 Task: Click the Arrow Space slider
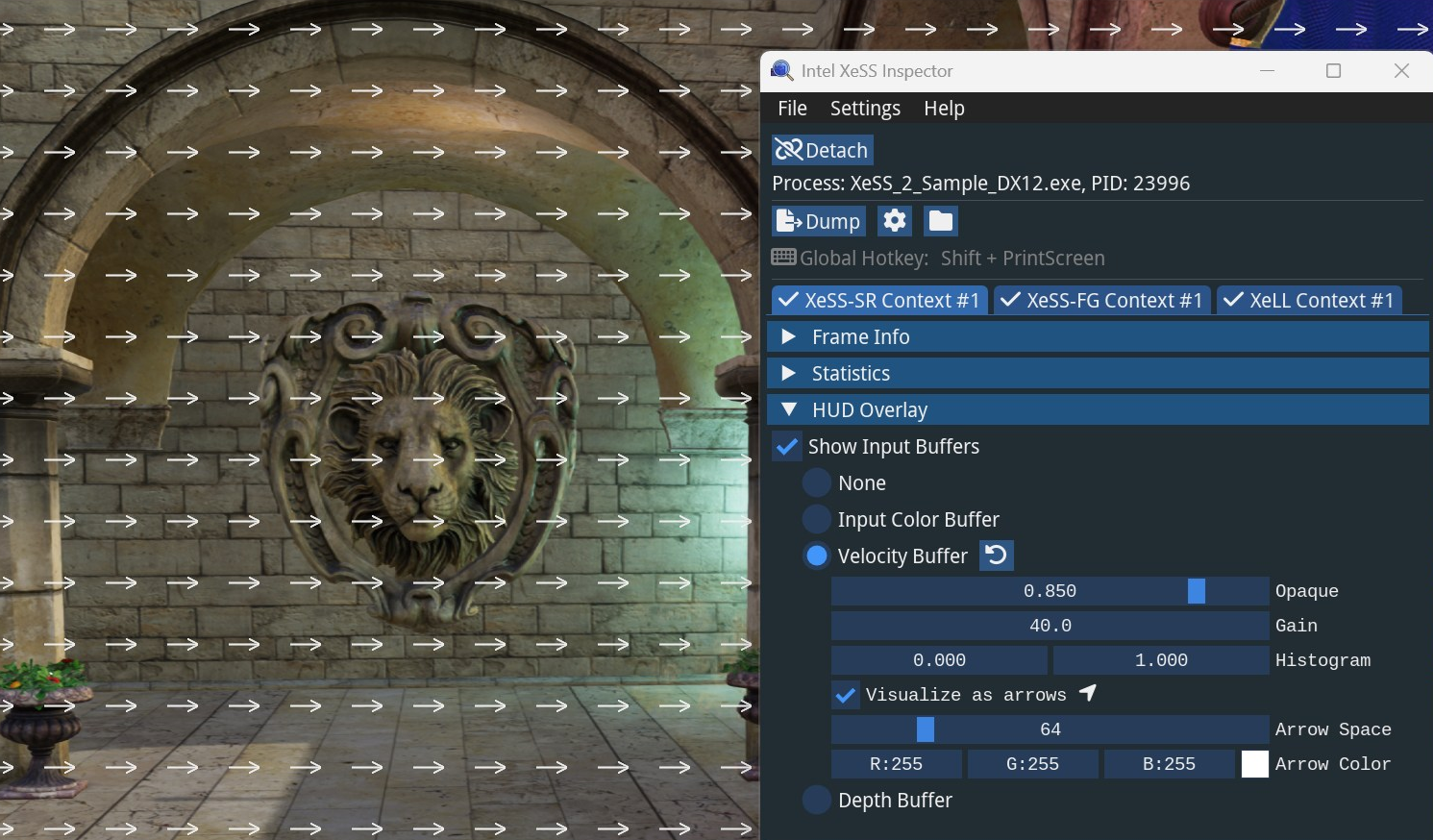click(1050, 729)
